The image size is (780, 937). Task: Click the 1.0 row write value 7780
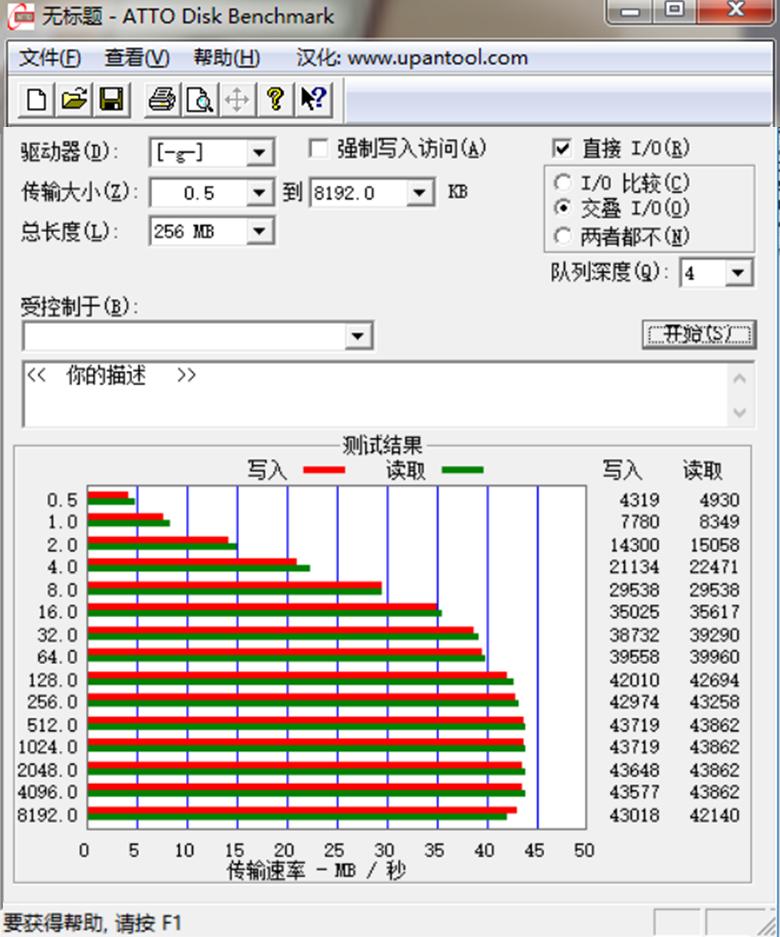click(640, 522)
